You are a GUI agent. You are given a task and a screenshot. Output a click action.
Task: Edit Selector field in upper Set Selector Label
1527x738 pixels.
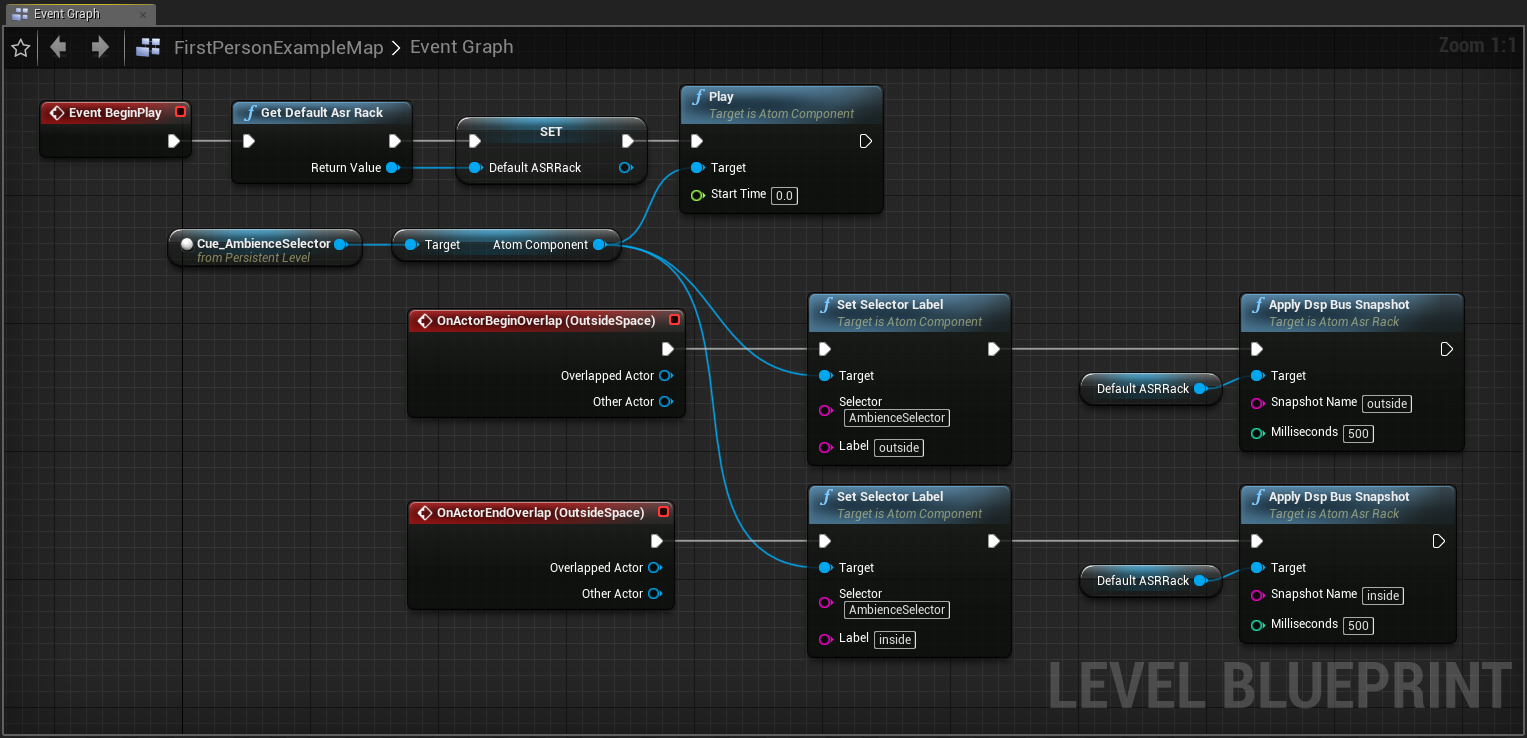tap(897, 418)
